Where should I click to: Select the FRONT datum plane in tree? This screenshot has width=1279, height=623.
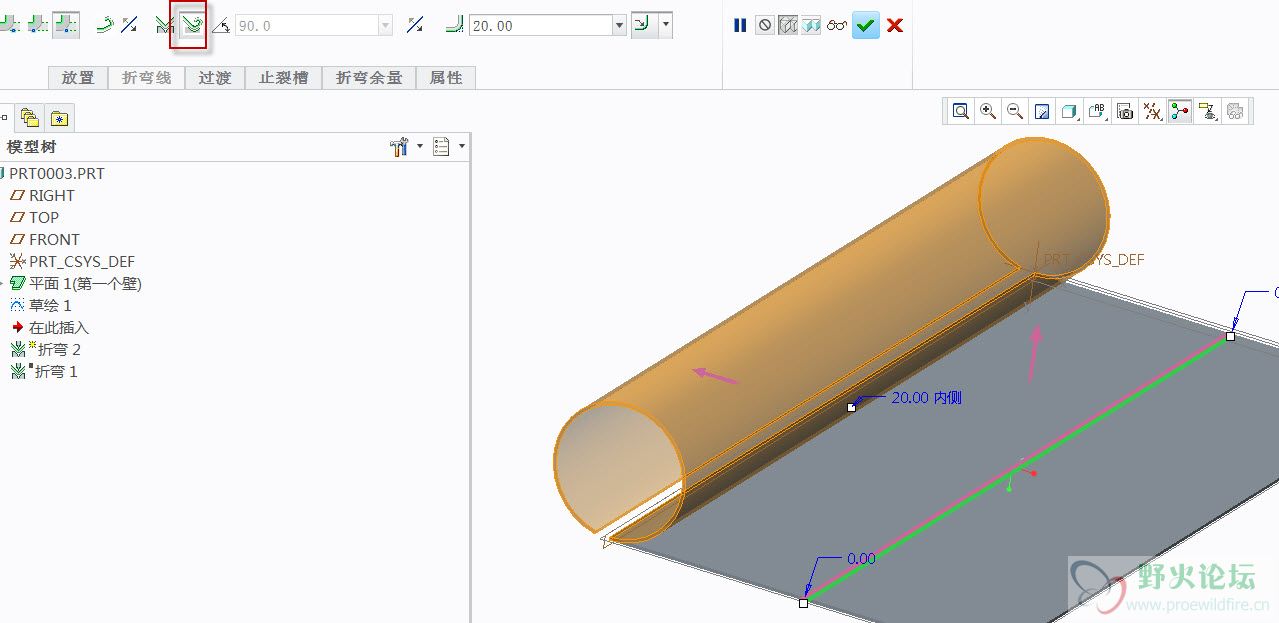click(x=54, y=239)
